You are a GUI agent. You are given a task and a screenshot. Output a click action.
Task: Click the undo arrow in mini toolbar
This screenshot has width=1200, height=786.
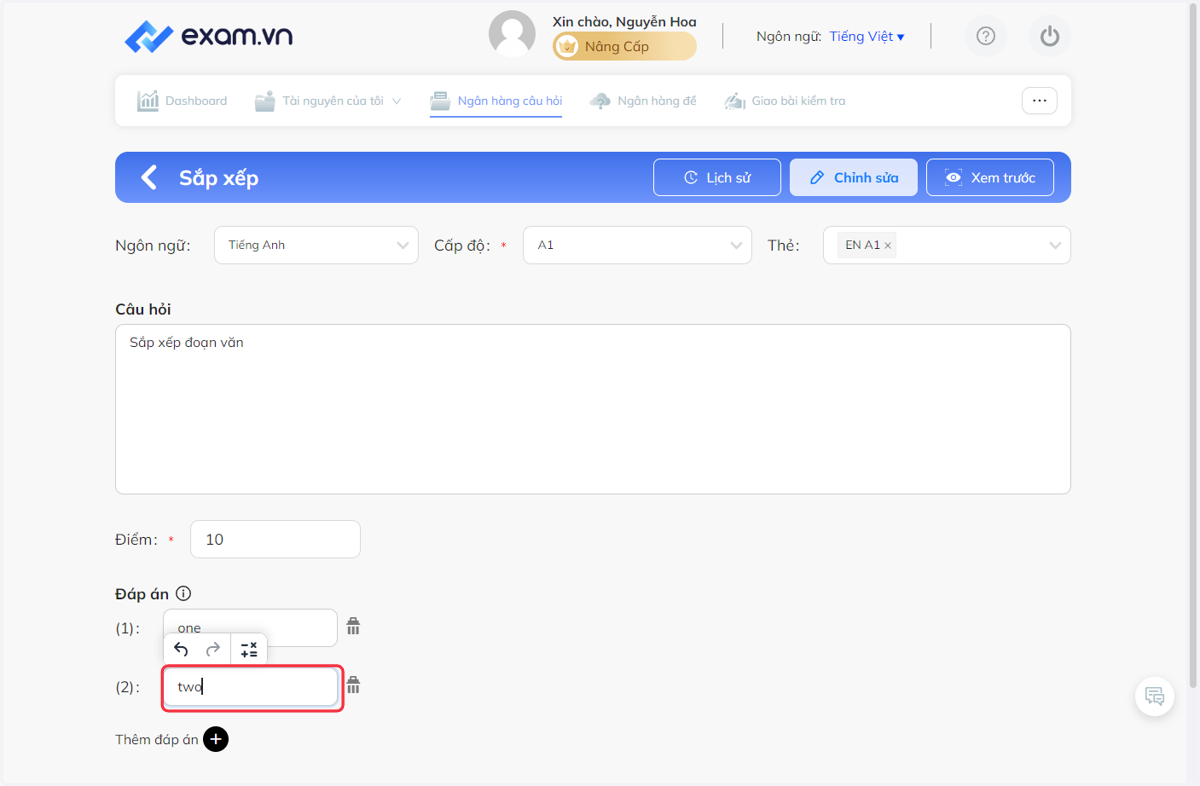pos(181,650)
